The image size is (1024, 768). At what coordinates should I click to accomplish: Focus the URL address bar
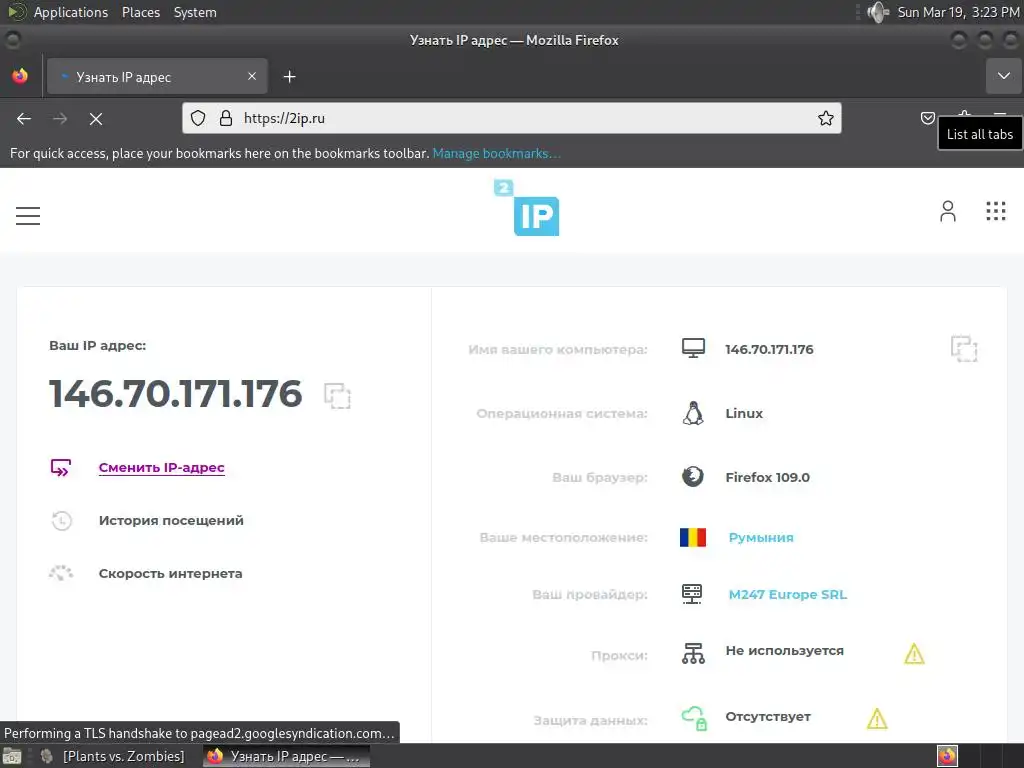[x=511, y=118]
